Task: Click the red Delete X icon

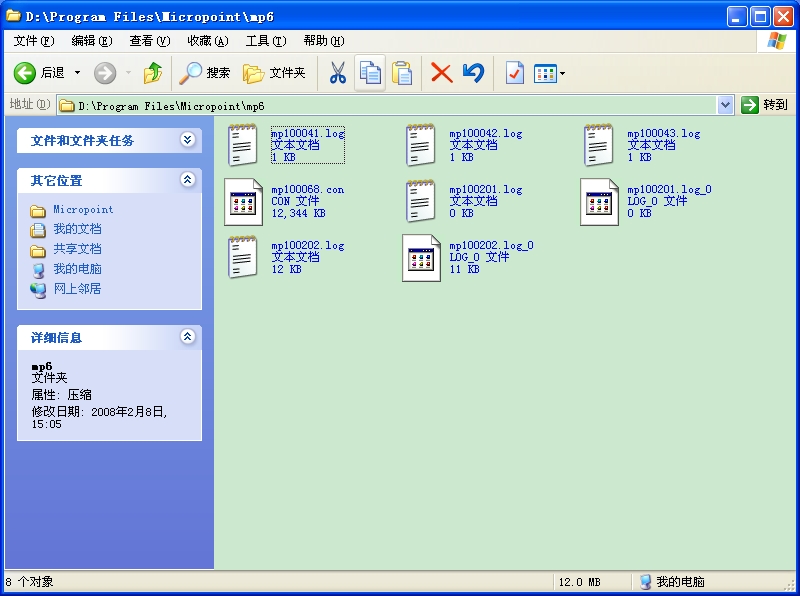Action: 441,73
